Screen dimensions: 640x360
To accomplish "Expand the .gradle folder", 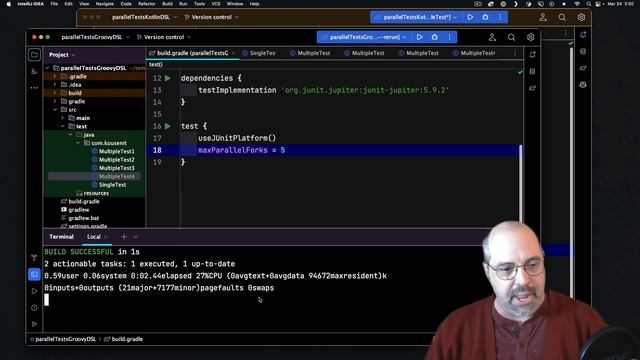I will pos(55,76).
